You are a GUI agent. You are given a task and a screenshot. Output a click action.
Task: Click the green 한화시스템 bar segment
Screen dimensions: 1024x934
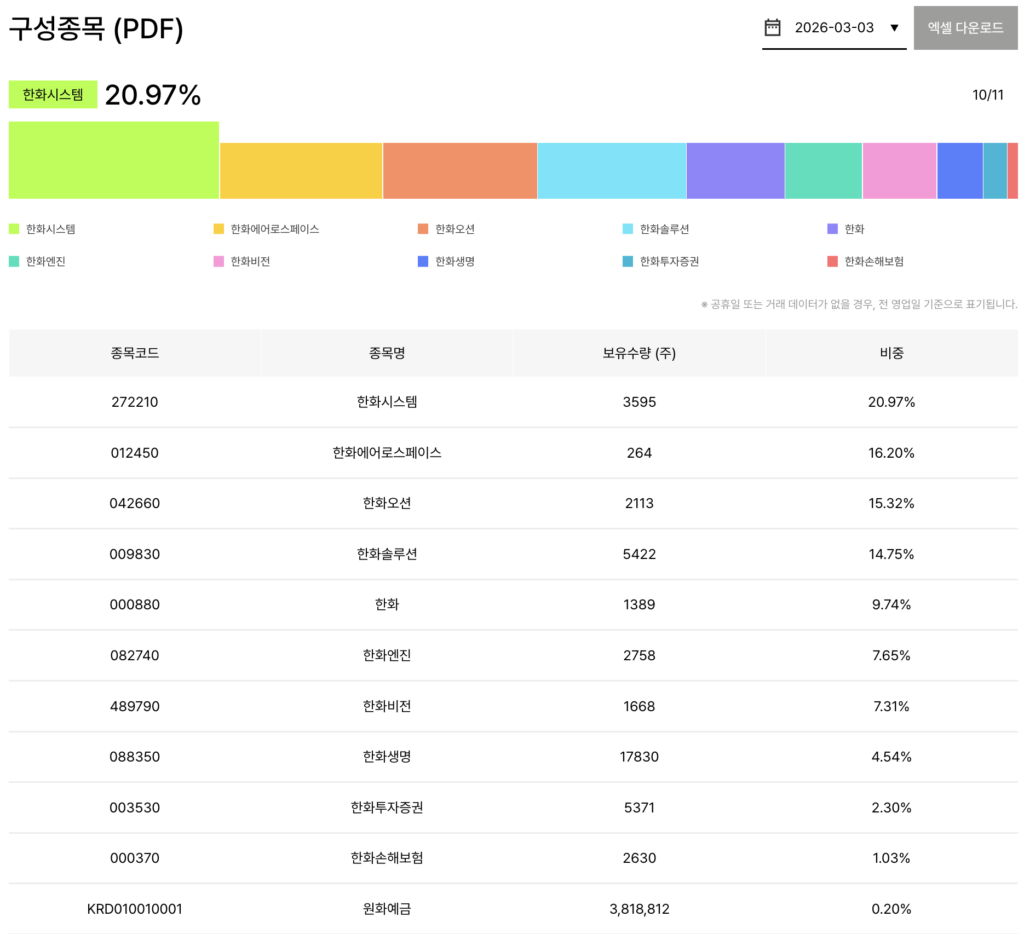coord(113,160)
